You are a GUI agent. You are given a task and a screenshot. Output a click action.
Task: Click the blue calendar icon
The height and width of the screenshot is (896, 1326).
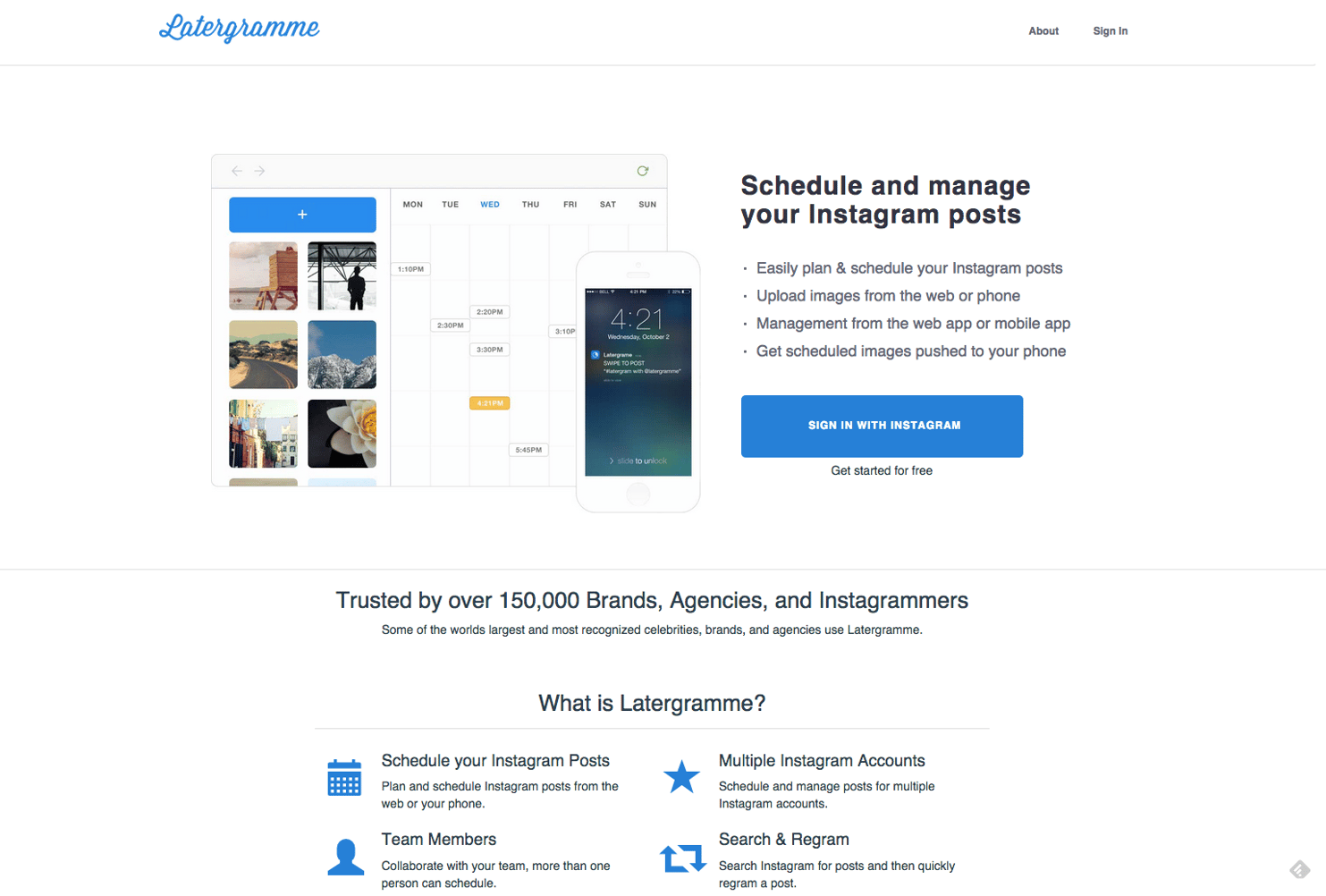click(344, 777)
